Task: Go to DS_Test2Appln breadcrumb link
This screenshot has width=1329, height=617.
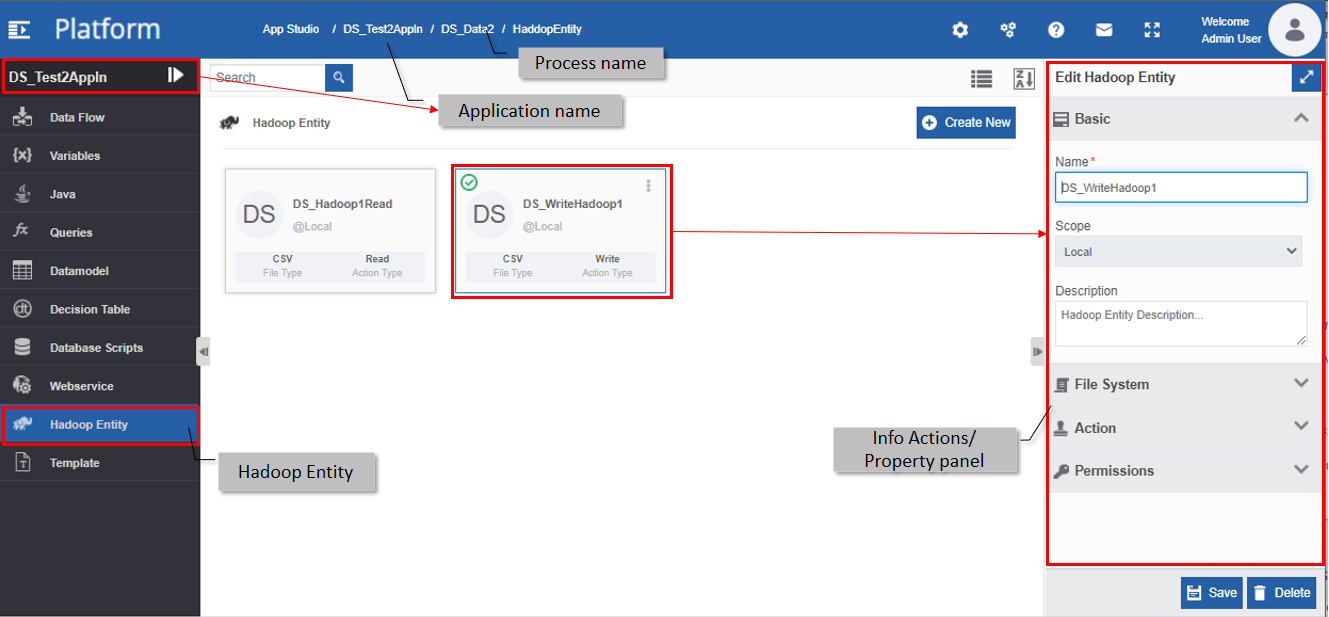Action: click(x=381, y=29)
